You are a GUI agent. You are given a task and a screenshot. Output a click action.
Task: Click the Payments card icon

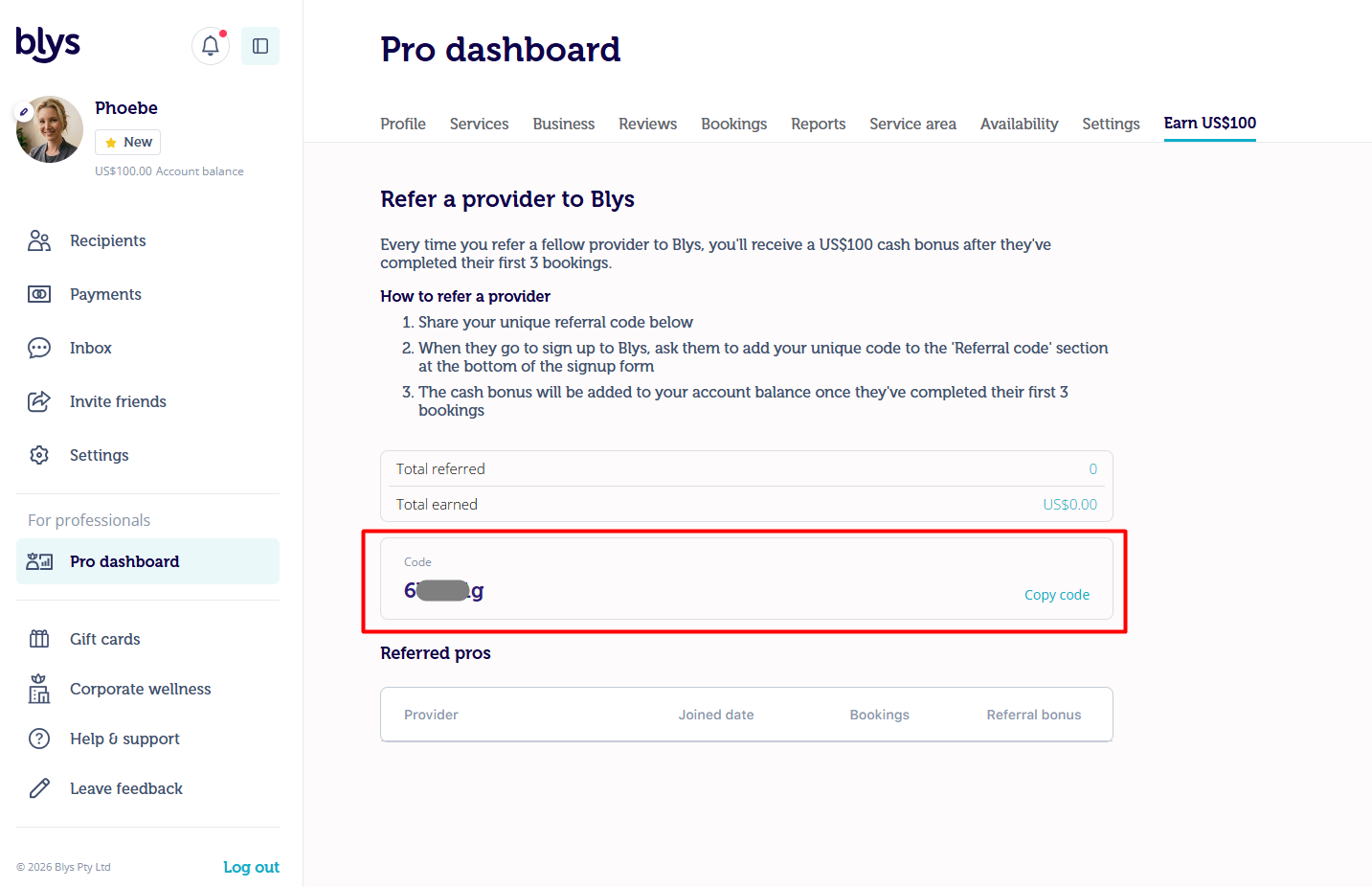39,294
